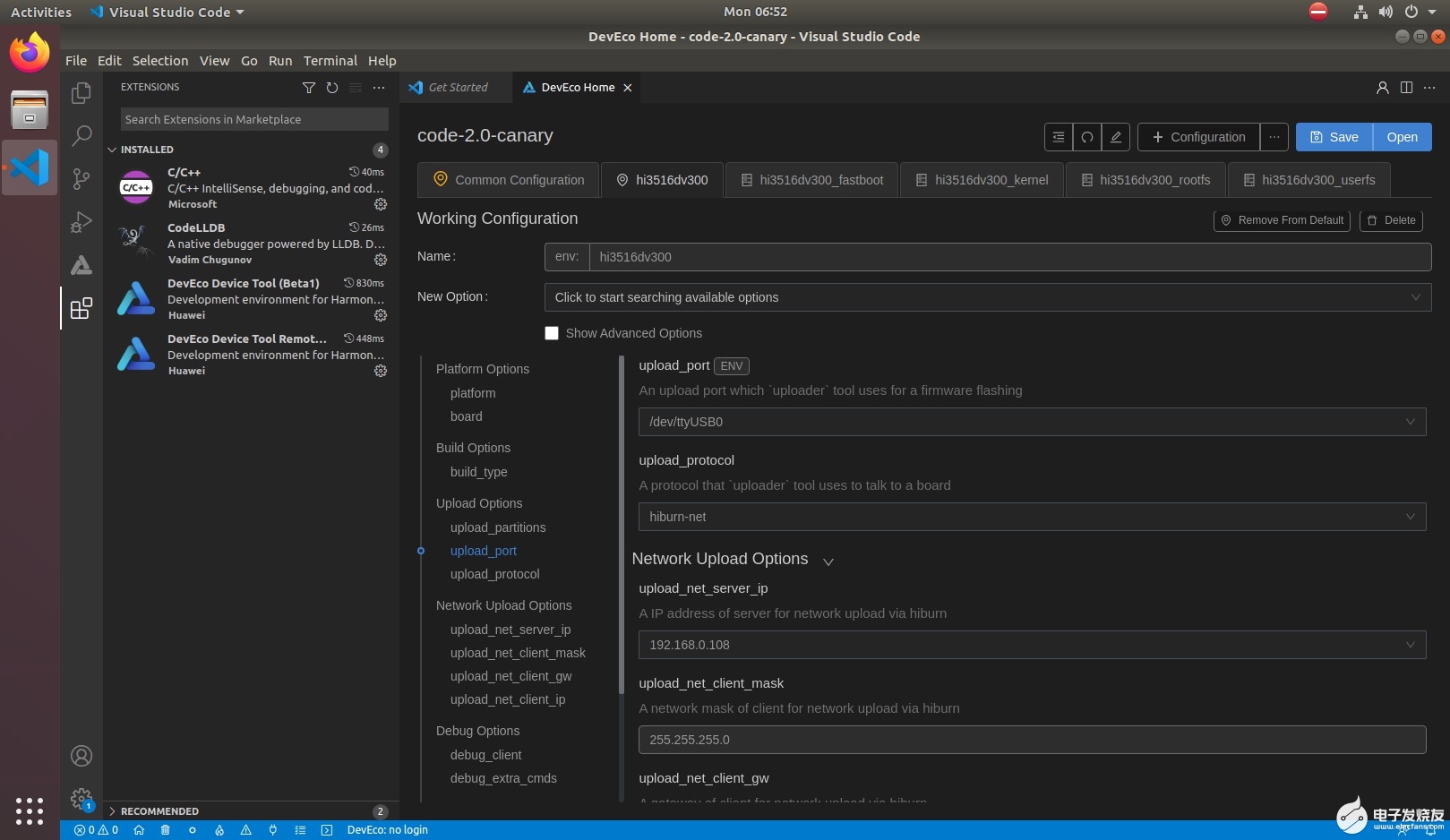Open Firefox from the Ubuntu dock
The image size is (1450, 840).
(30, 53)
